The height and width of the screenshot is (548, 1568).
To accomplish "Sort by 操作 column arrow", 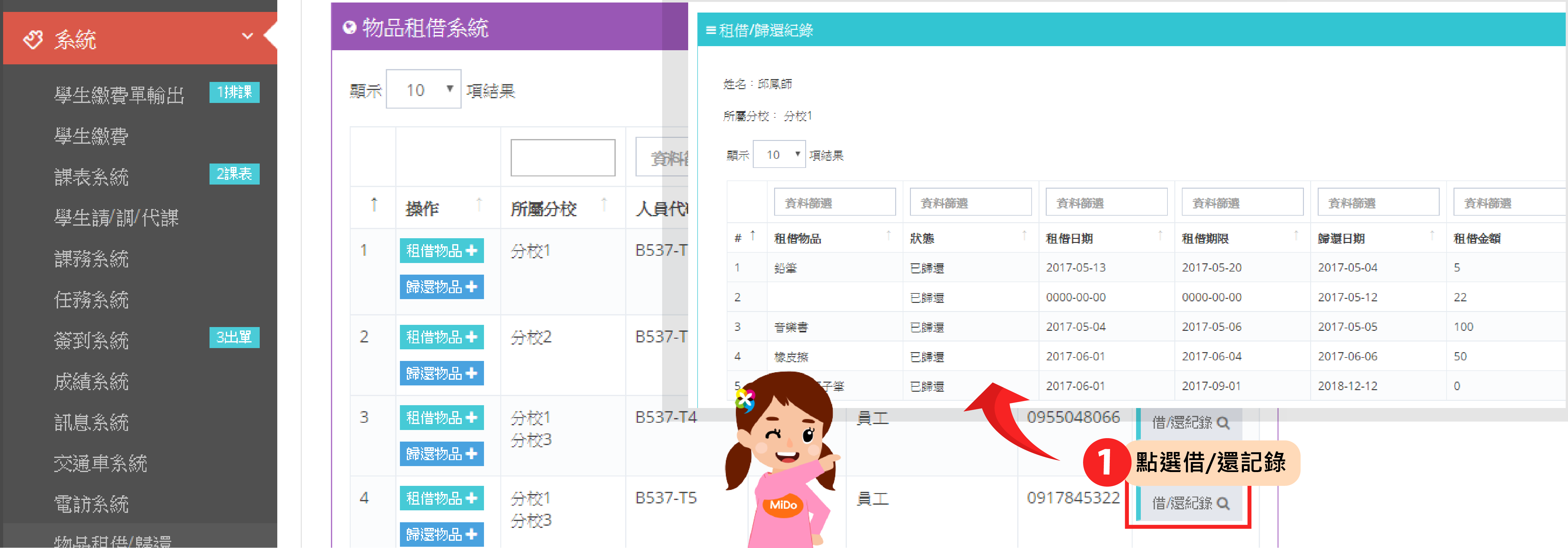I will click(479, 204).
